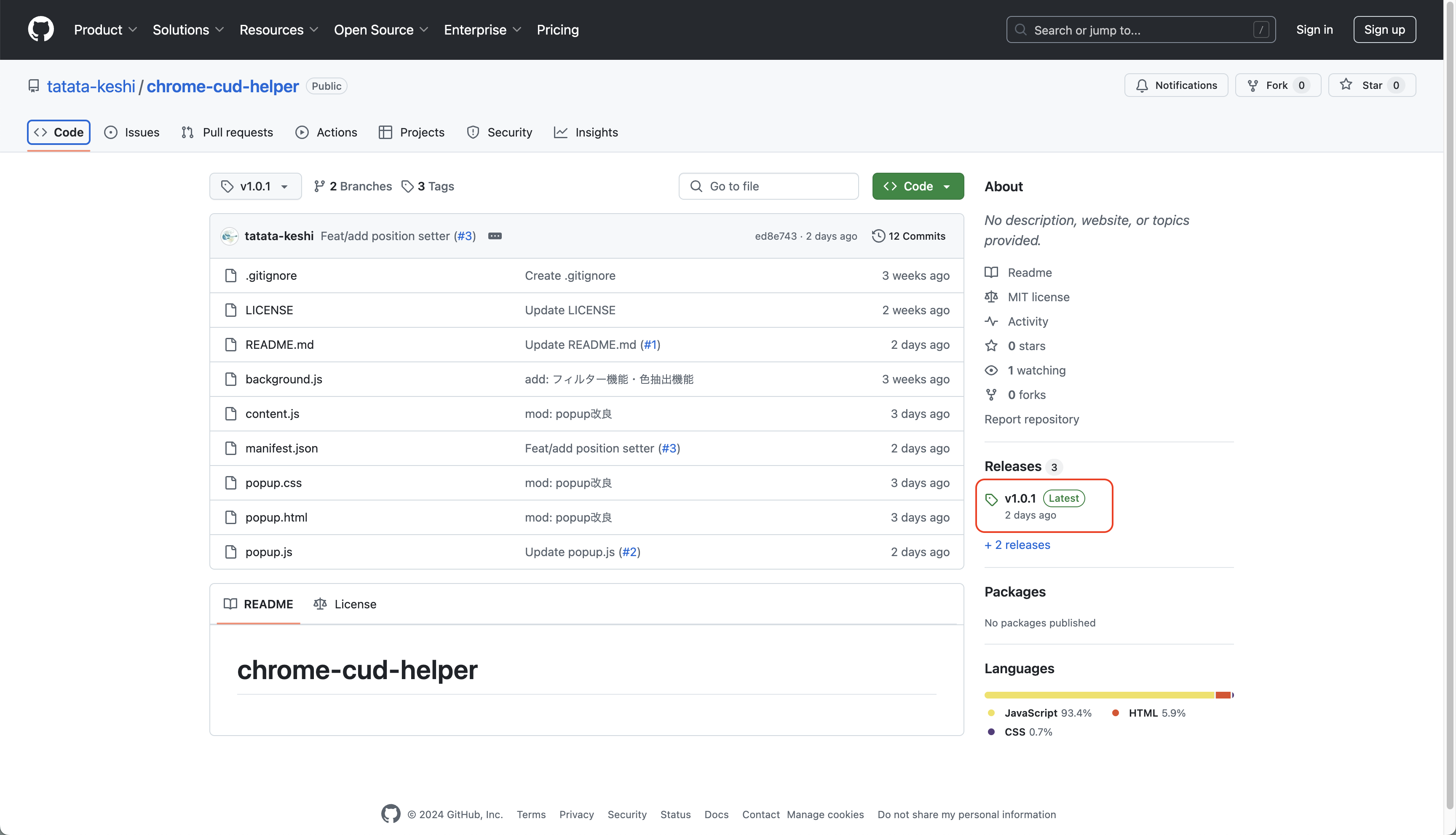Open the popup.html file

[x=276, y=517]
